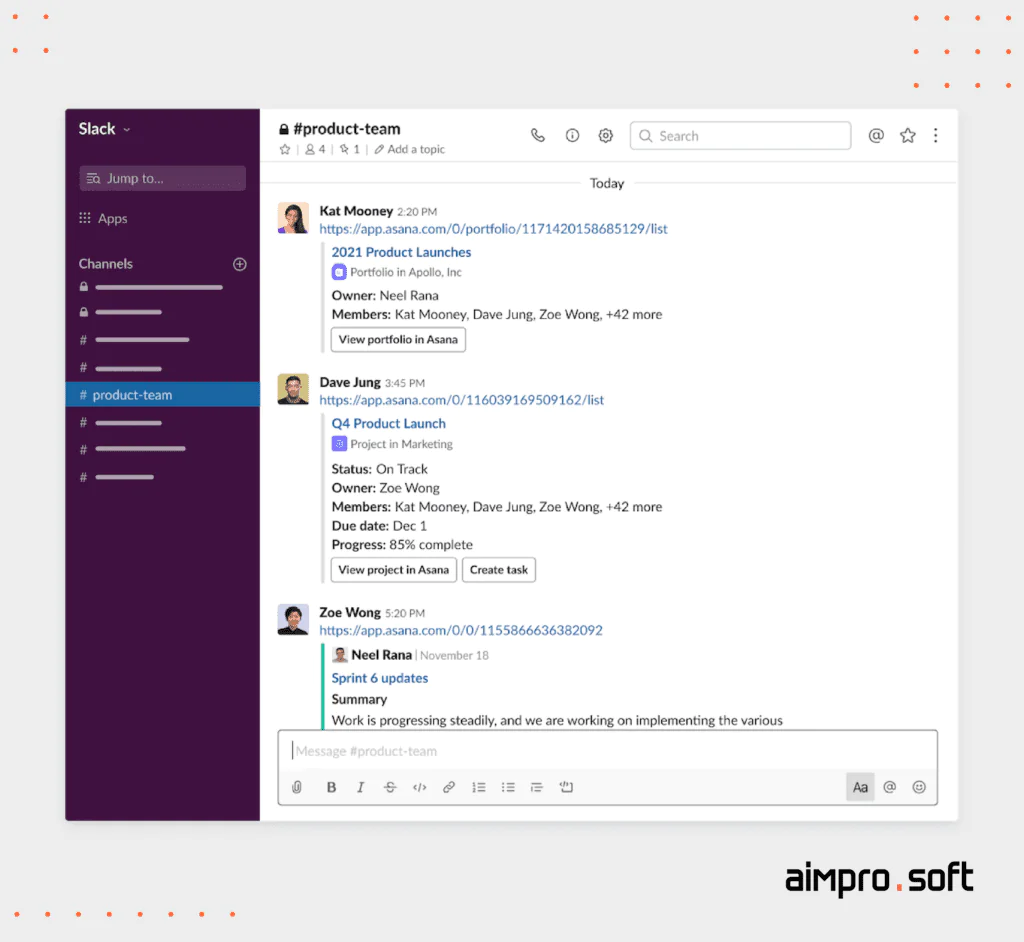View the 4 members count
1024x942 pixels.
tap(315, 150)
